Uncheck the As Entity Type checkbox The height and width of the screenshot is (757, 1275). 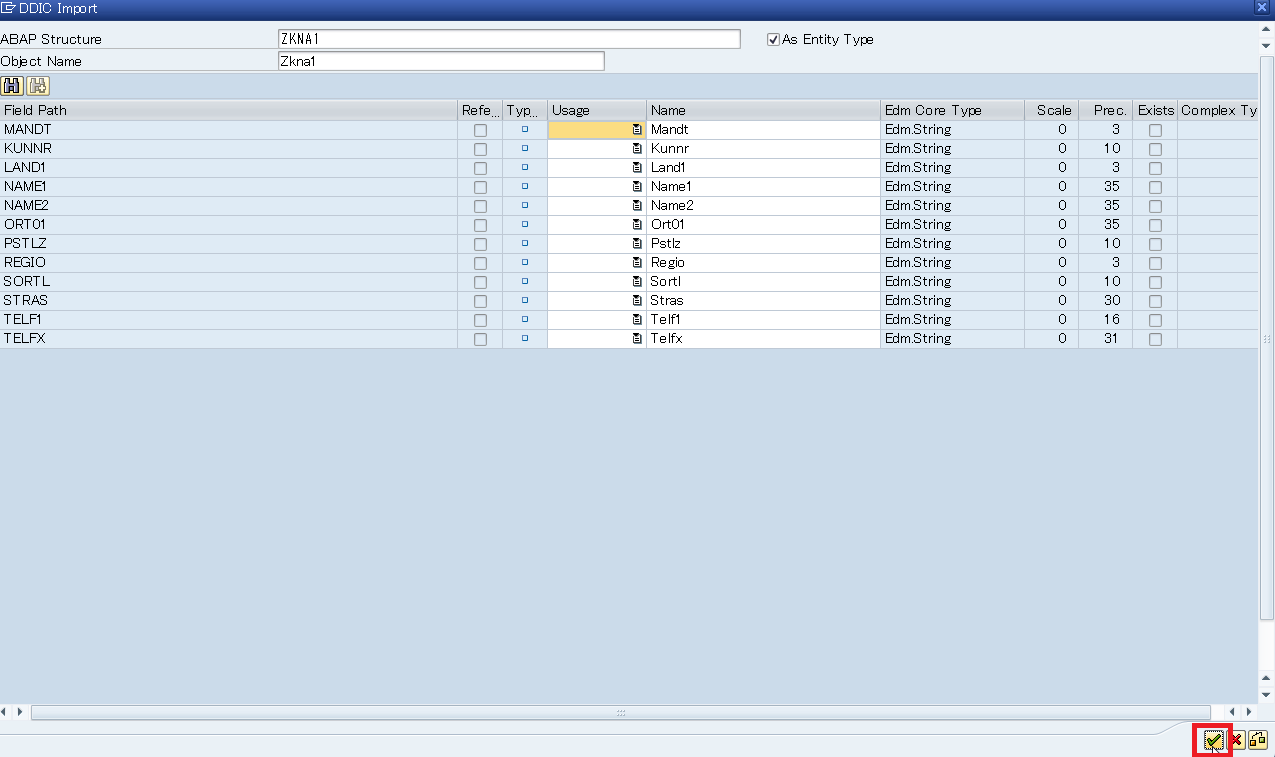tap(773, 39)
